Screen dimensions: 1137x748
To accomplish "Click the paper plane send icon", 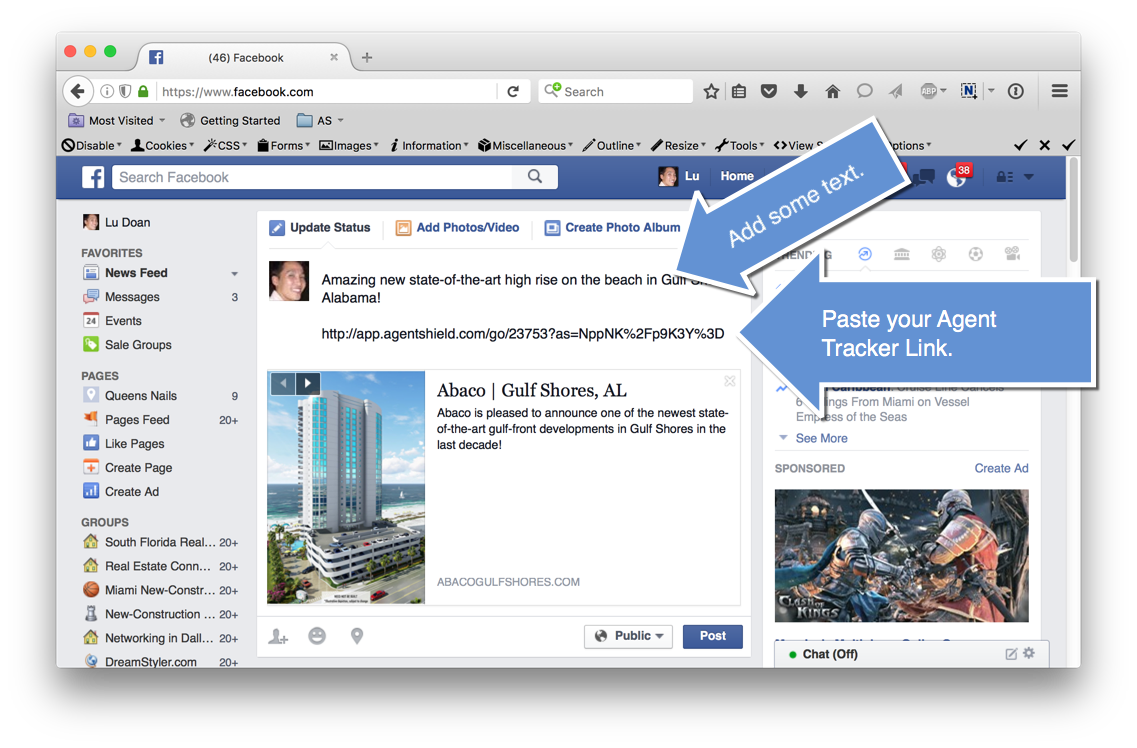I will click(x=896, y=91).
